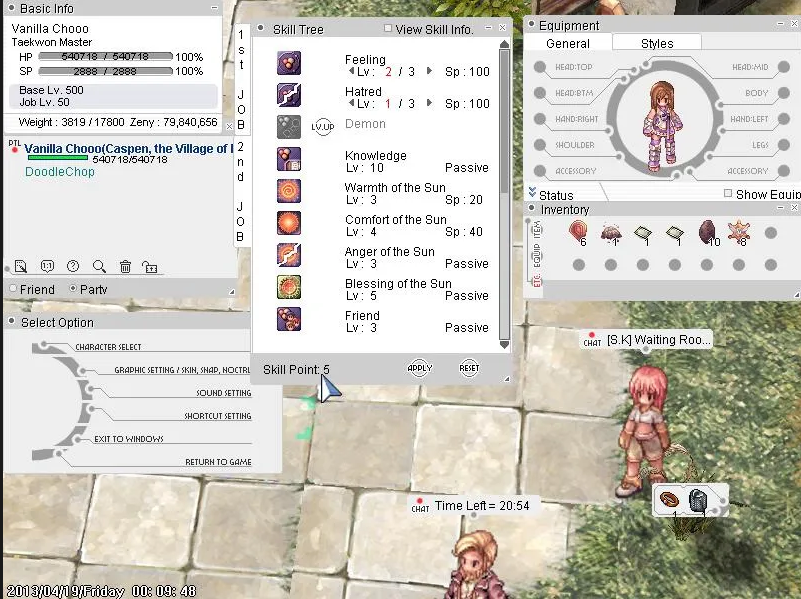Open the 1:1 whisper chat icon
The image size is (801, 599).
click(47, 266)
